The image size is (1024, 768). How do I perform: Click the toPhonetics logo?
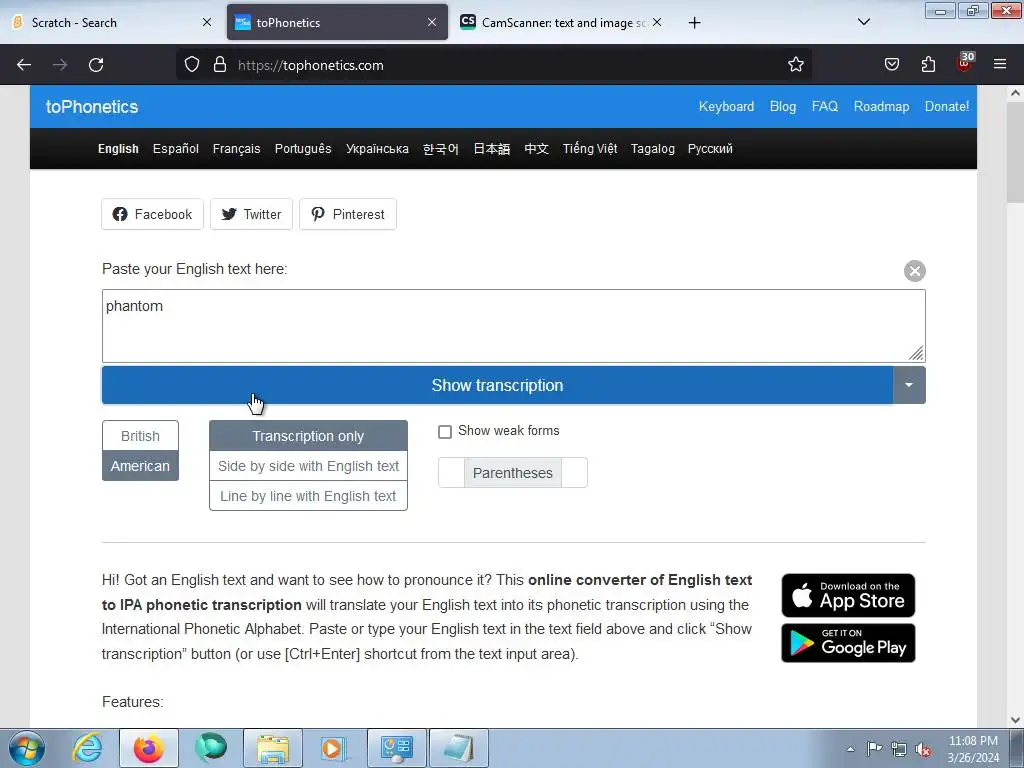click(x=92, y=107)
